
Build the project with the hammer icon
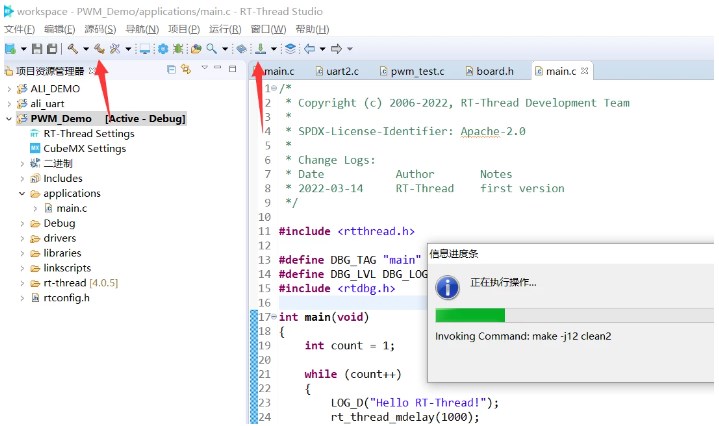(72, 49)
